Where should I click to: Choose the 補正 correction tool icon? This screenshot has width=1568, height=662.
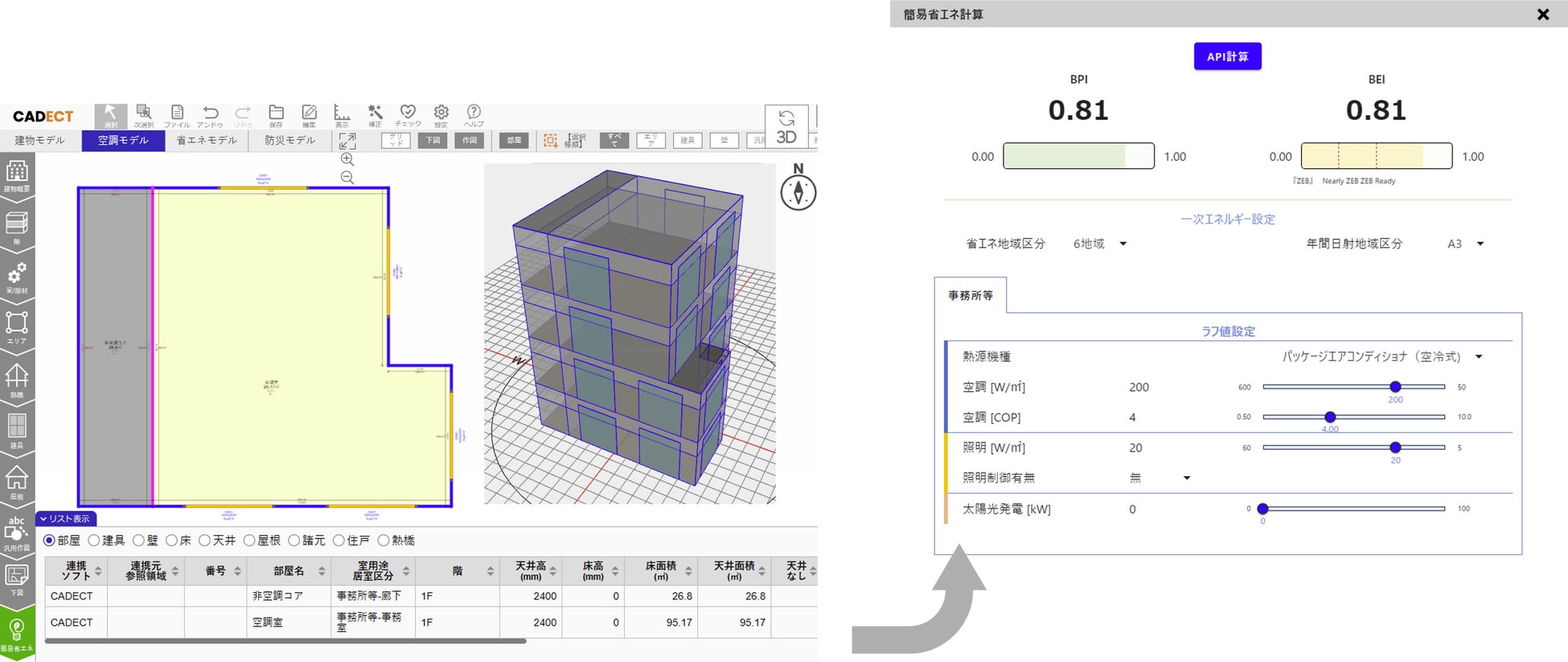(375, 116)
